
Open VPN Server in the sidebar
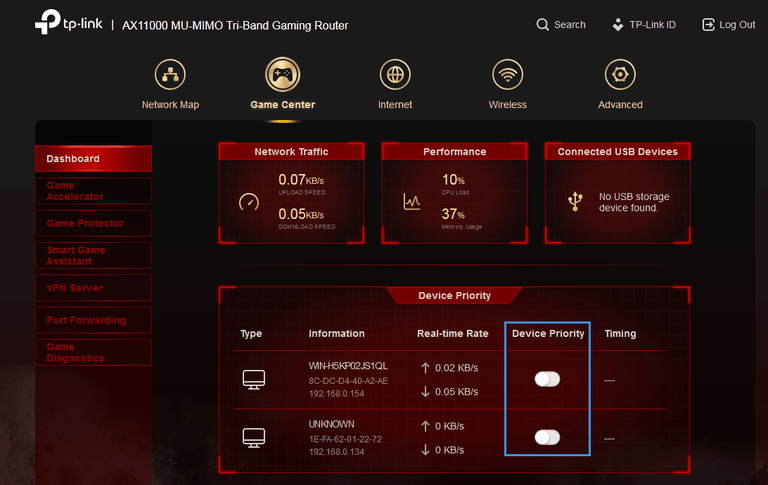coord(93,288)
